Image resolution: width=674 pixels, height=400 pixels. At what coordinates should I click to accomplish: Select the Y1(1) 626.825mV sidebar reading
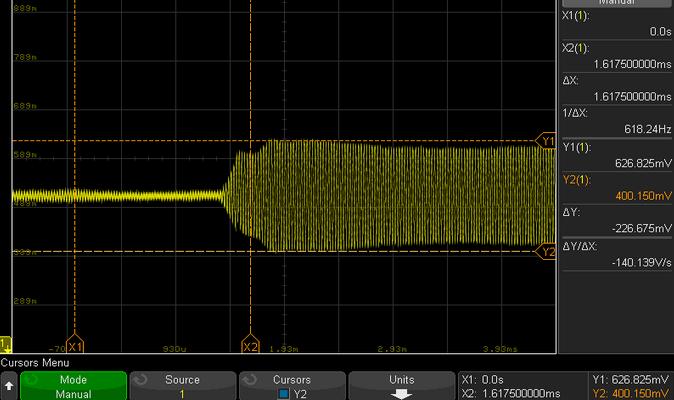click(616, 155)
